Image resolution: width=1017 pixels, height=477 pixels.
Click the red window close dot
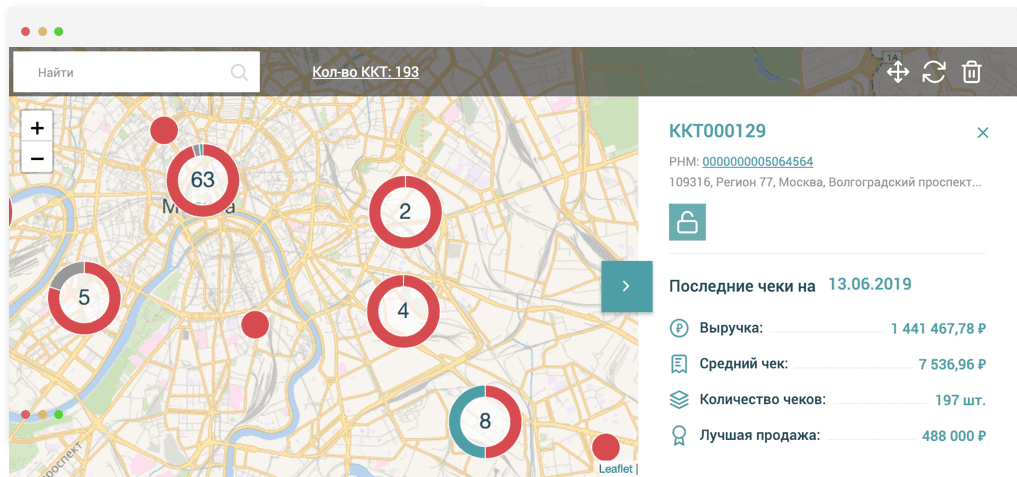[x=25, y=31]
